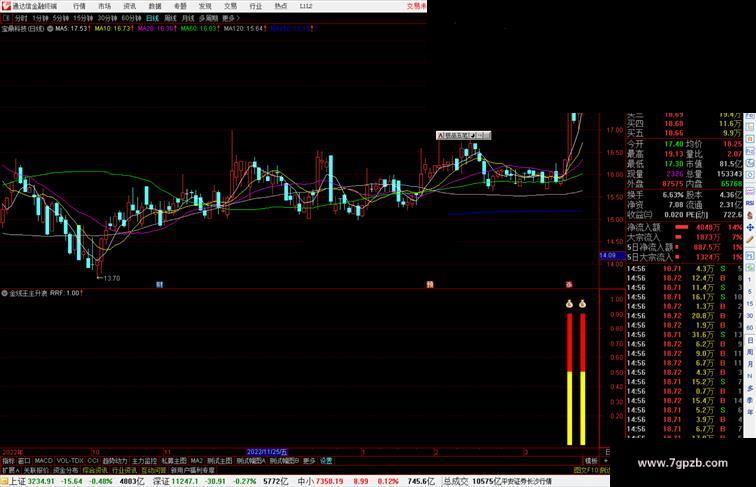Click the second money bag signal icon

582,304
